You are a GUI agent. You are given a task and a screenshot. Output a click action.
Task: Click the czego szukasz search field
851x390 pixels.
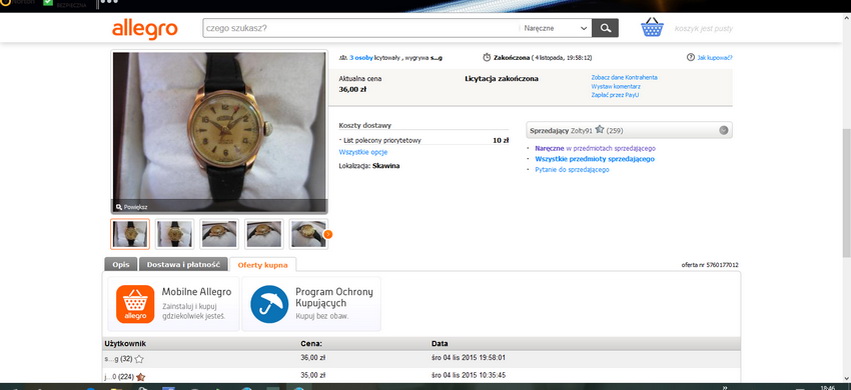point(361,28)
